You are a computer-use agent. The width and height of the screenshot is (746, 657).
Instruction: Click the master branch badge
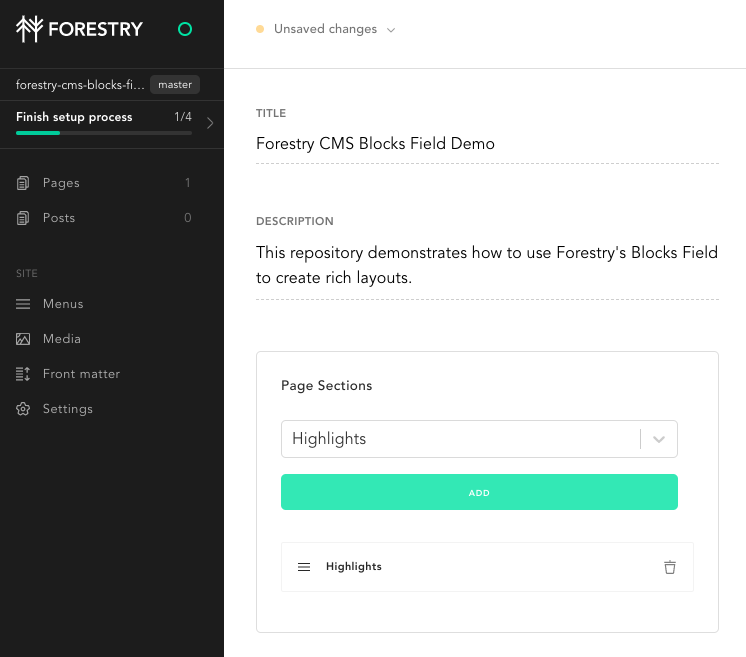coord(175,85)
